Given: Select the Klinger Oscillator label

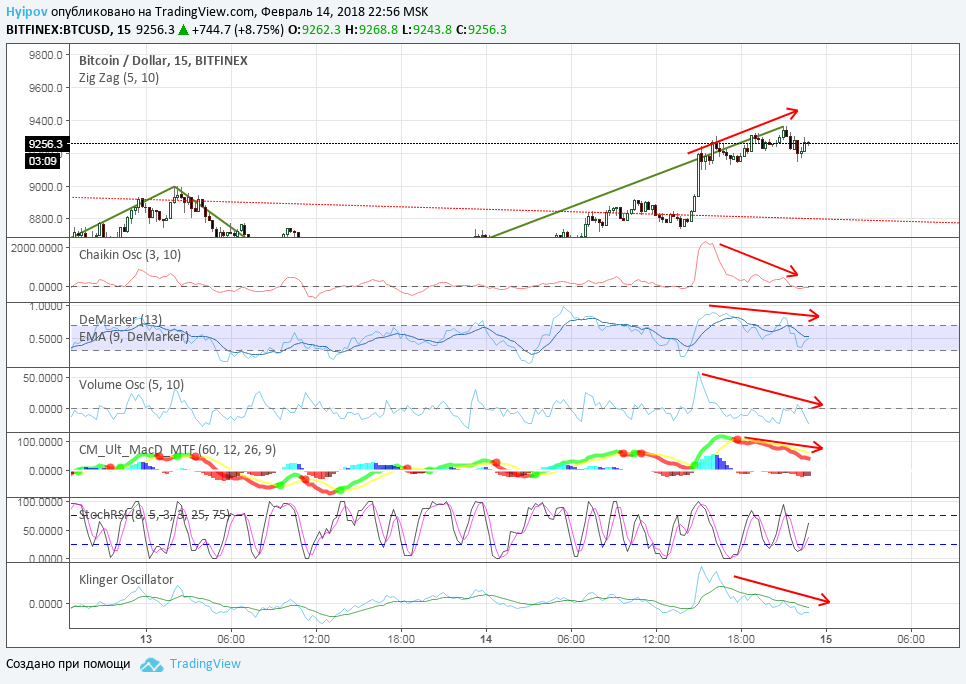Looking at the screenshot, I should pyautogui.click(x=126, y=579).
